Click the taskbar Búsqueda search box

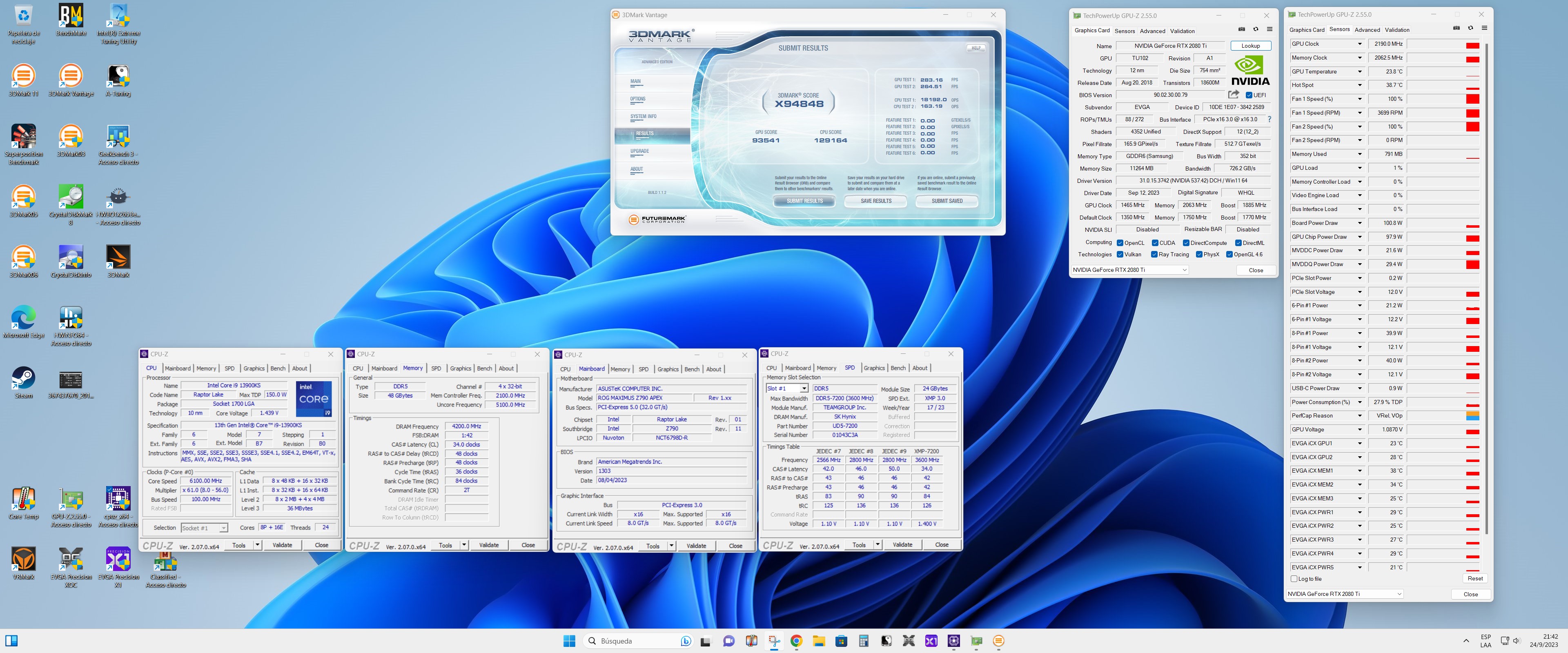click(x=639, y=641)
